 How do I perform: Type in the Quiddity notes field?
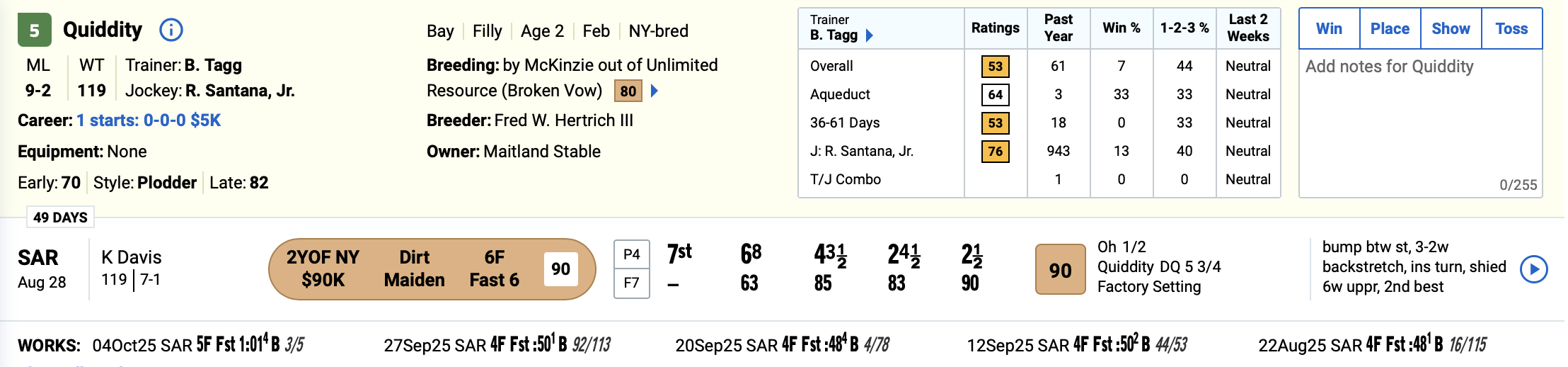[1419, 120]
